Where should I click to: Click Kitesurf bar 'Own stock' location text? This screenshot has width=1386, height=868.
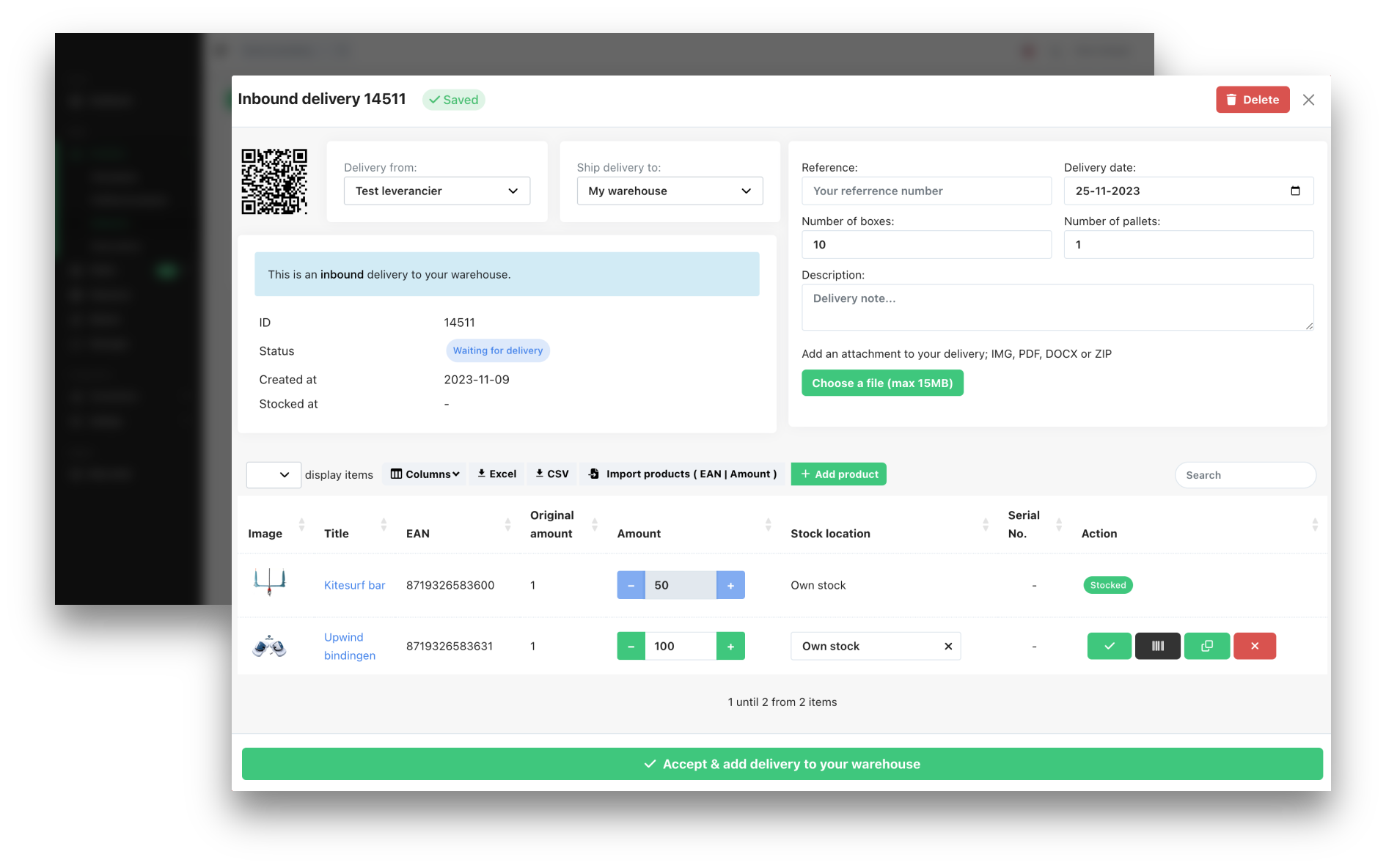818,585
